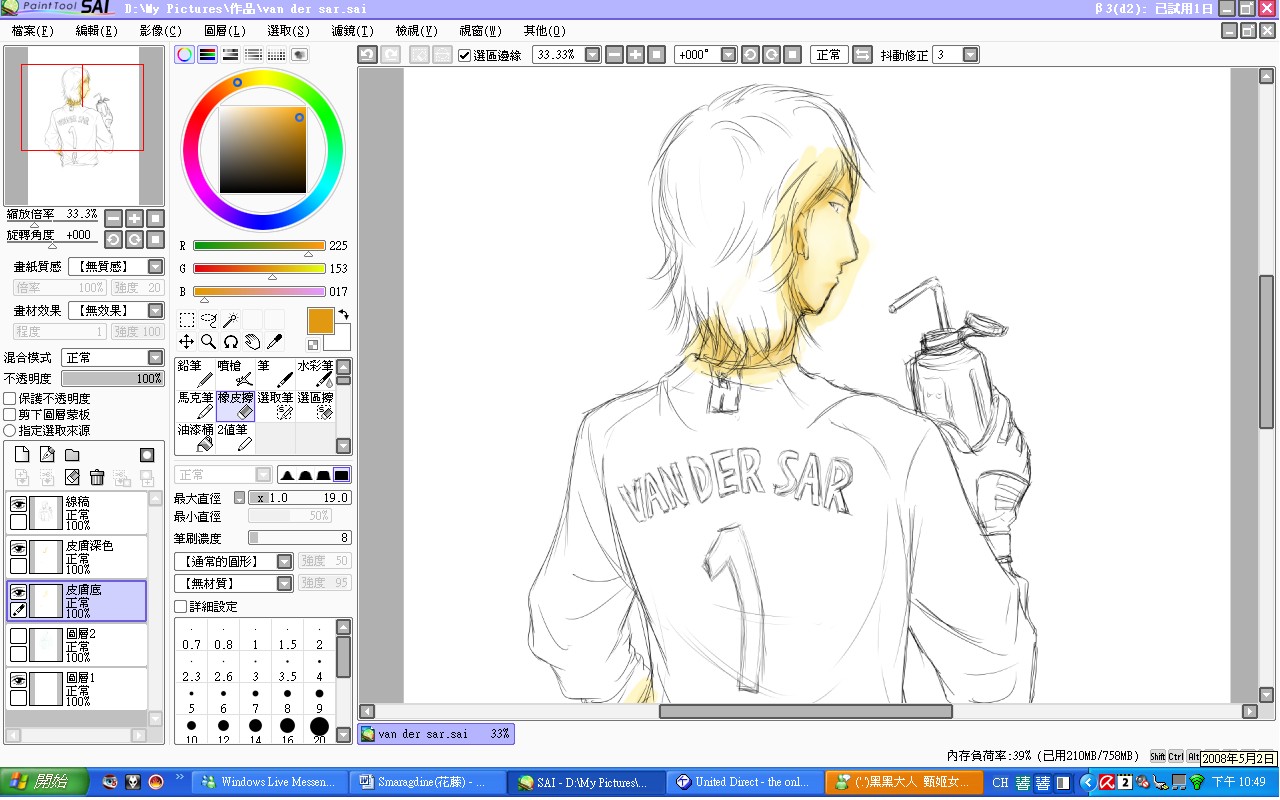
Task: Select the rotate view tool
Action: tap(230, 342)
